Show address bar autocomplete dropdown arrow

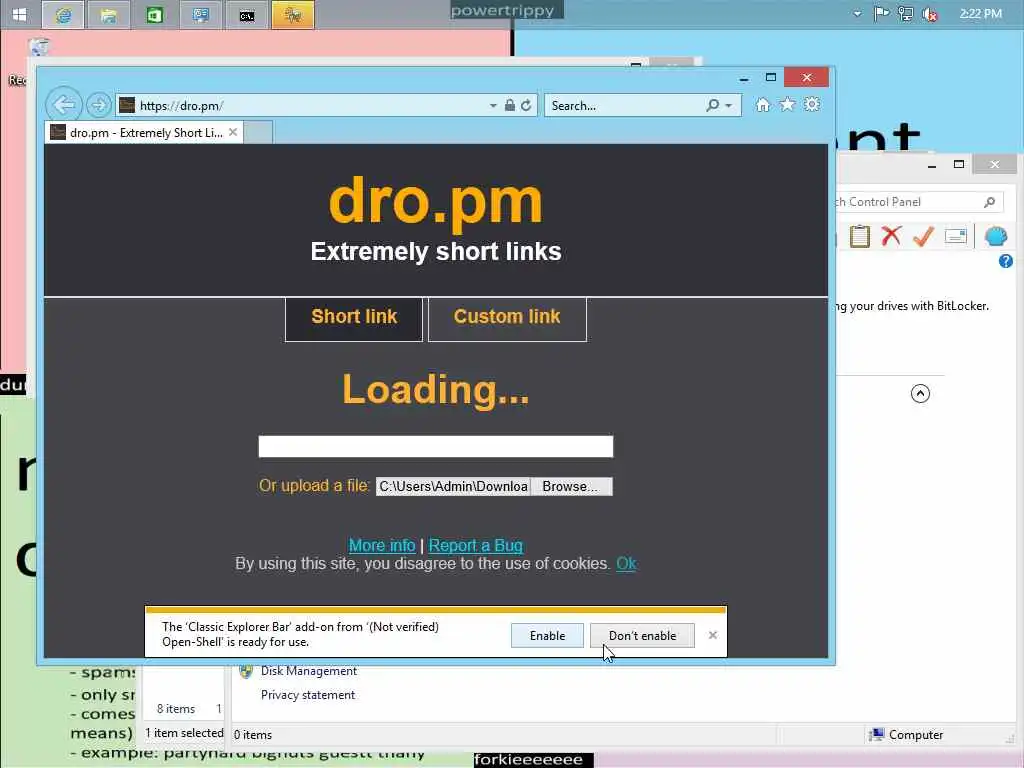coord(493,106)
